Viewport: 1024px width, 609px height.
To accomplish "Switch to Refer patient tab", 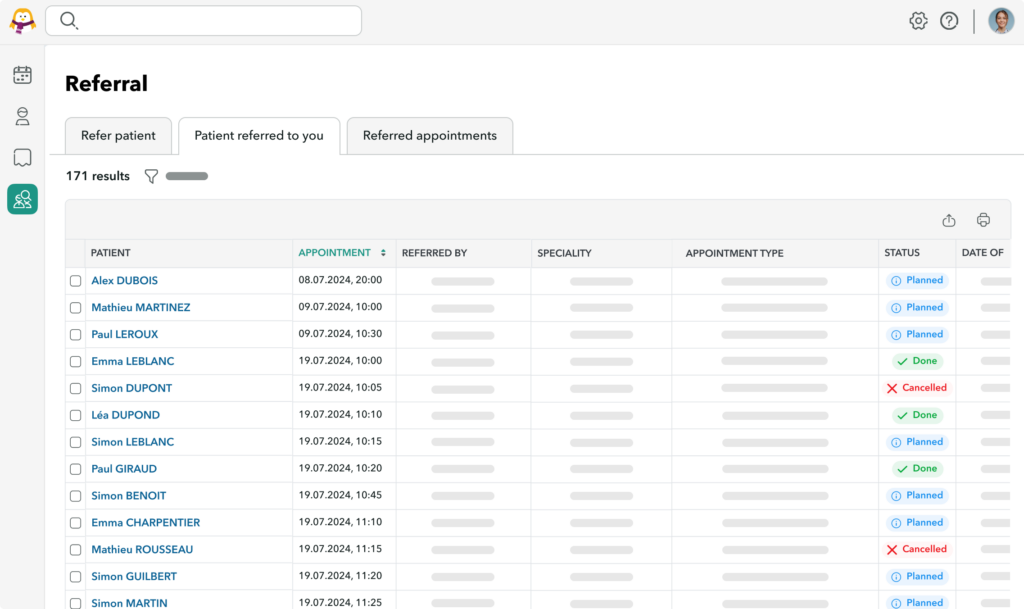I will point(118,136).
